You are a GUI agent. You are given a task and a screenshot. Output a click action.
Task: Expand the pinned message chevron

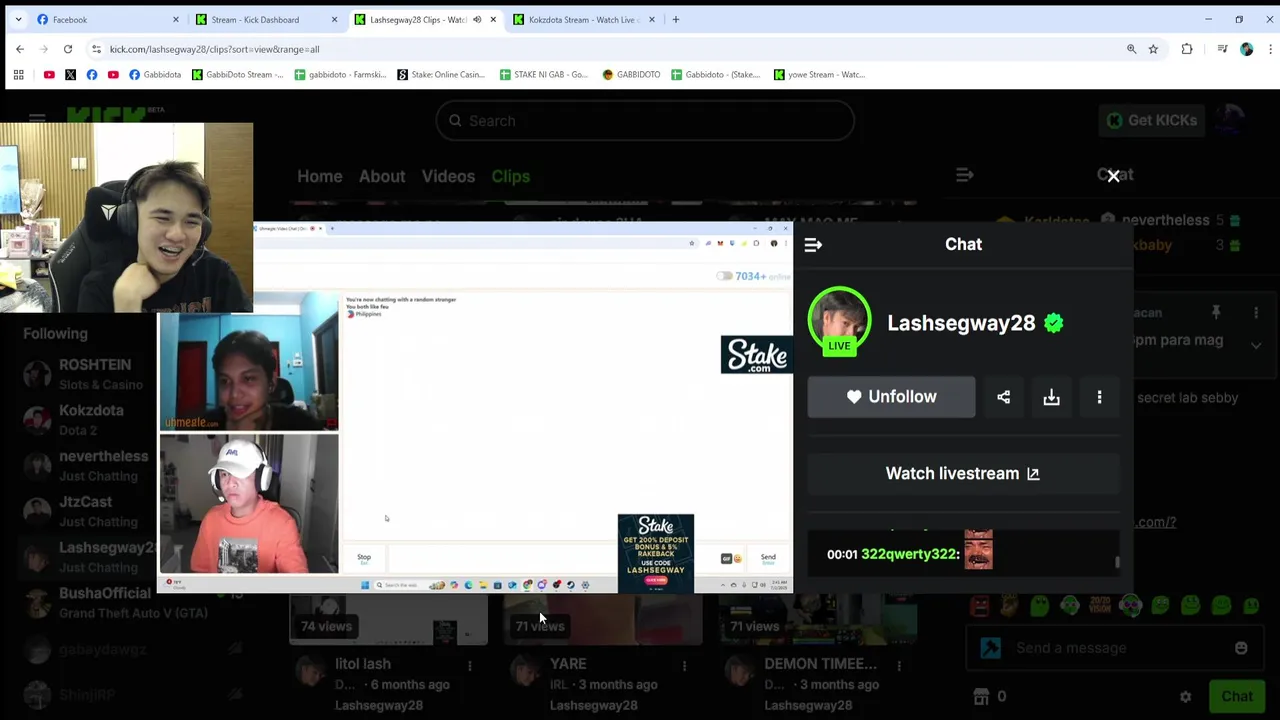[1256, 346]
